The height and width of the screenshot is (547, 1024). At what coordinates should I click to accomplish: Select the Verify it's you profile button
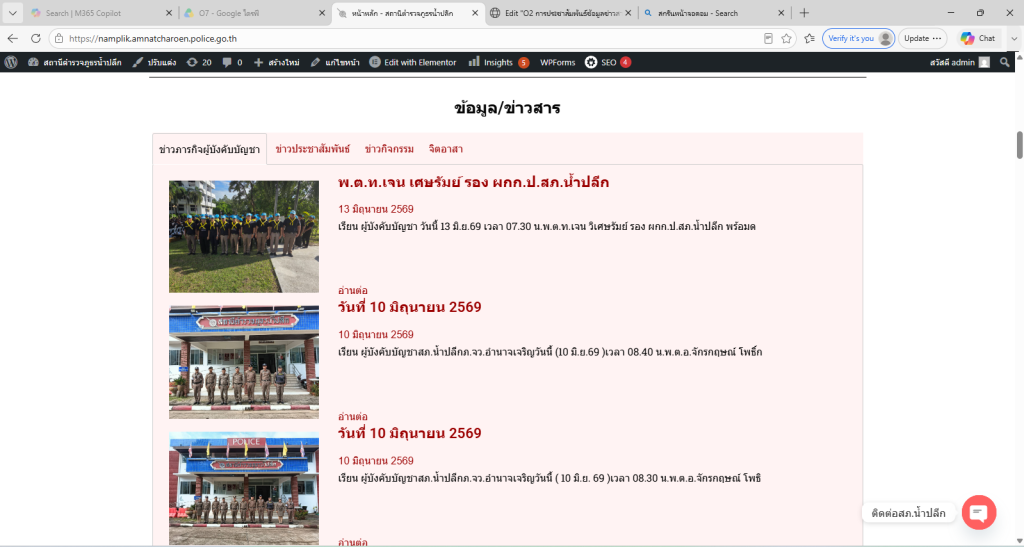[858, 39]
